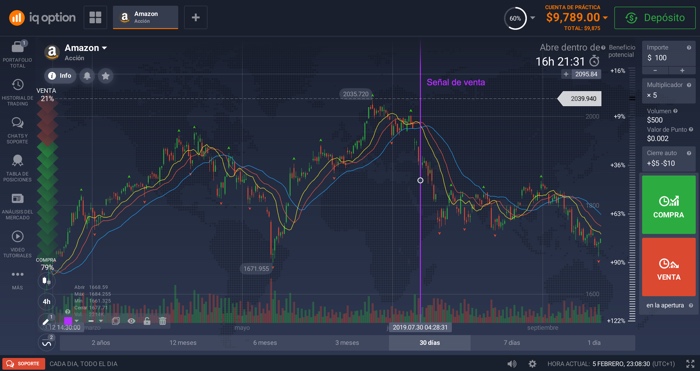The image size is (700, 371).
Task: Toggle visibility of the drawn line
Action: [x=131, y=321]
